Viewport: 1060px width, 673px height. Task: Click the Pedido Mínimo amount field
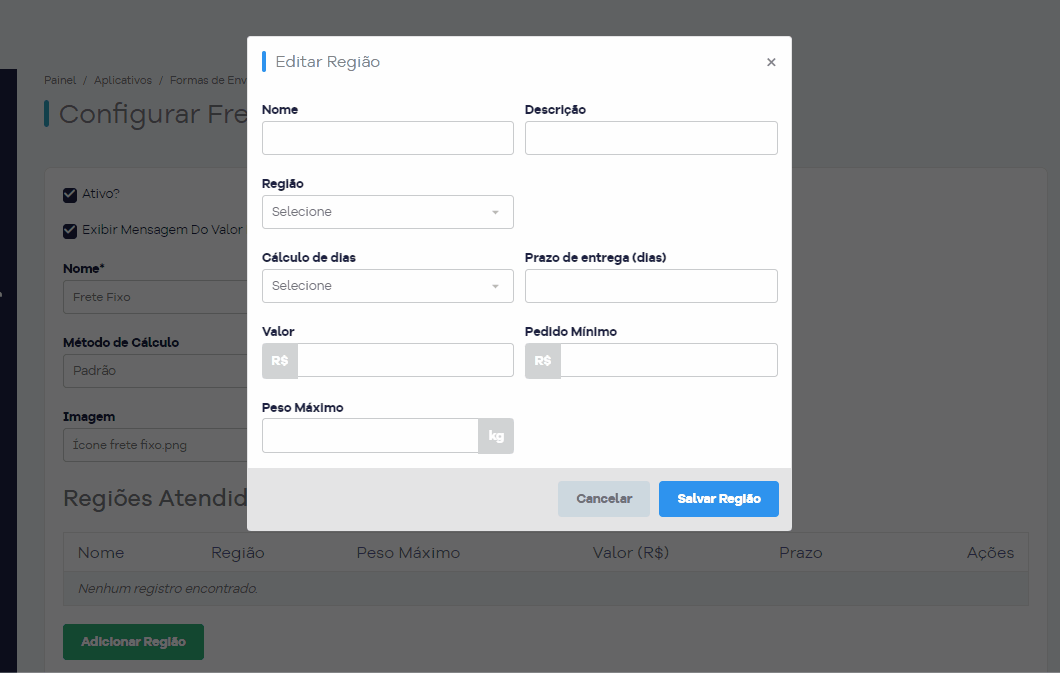click(669, 360)
